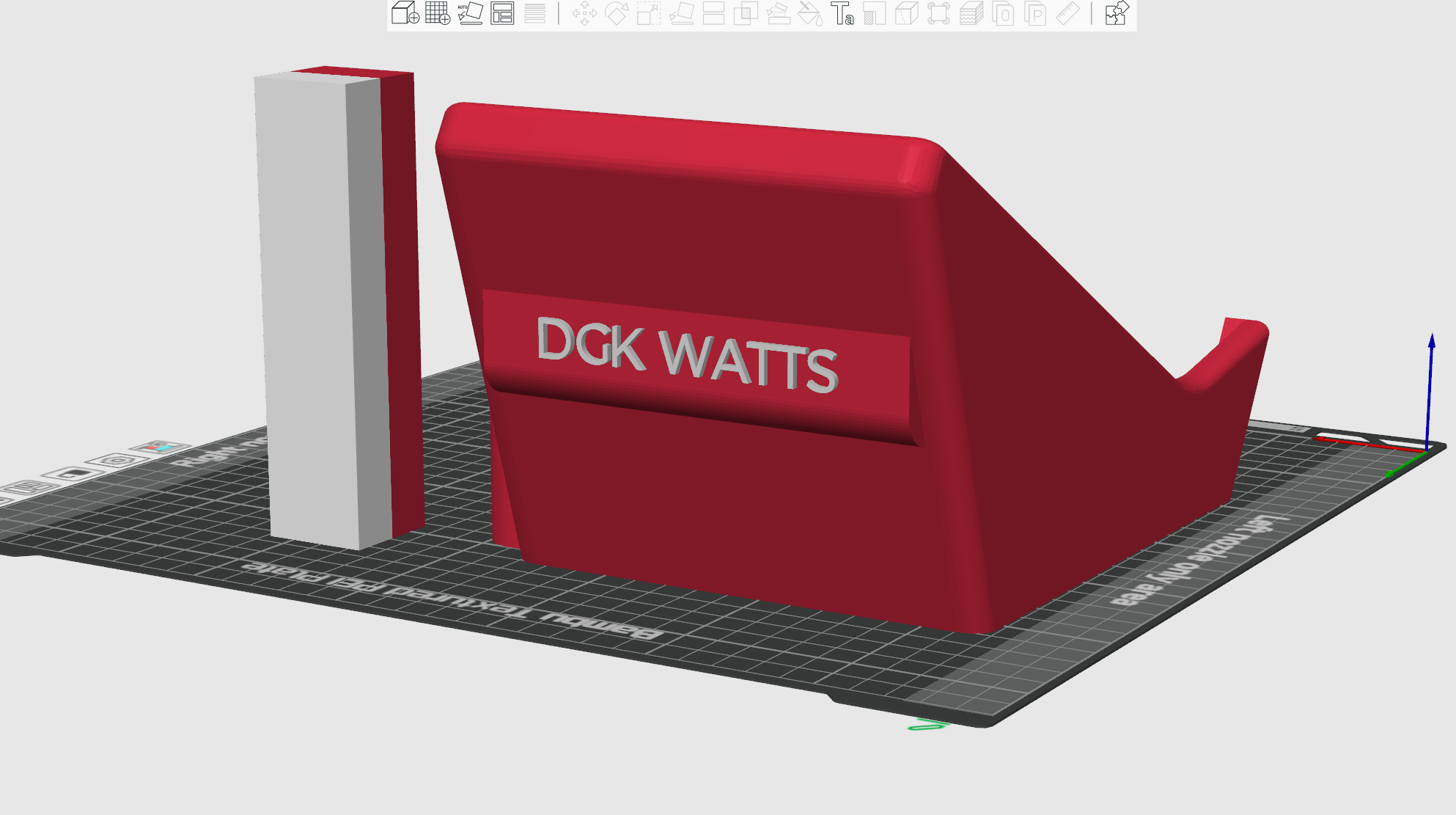The width and height of the screenshot is (1456, 815).
Task: Click the plate filament color icon
Action: pyautogui.click(x=158, y=447)
